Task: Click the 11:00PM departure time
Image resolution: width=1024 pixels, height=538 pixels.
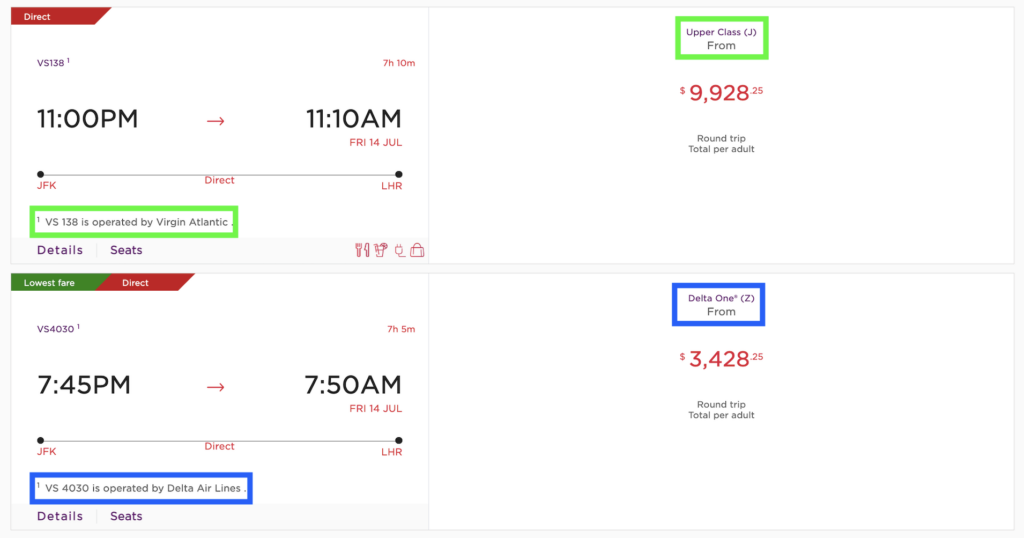Action: tap(87, 120)
